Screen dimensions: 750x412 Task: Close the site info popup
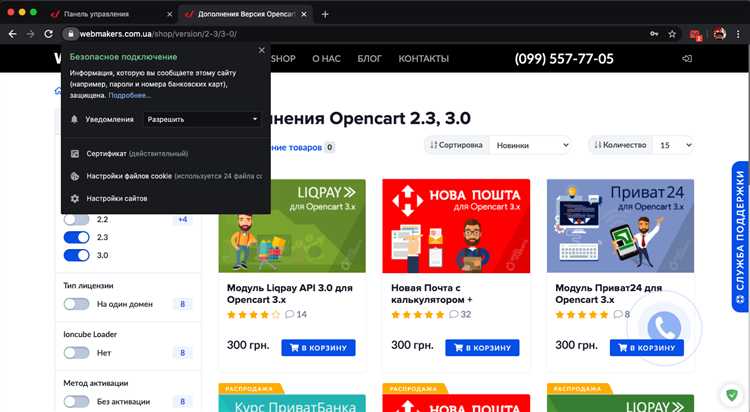(x=262, y=50)
